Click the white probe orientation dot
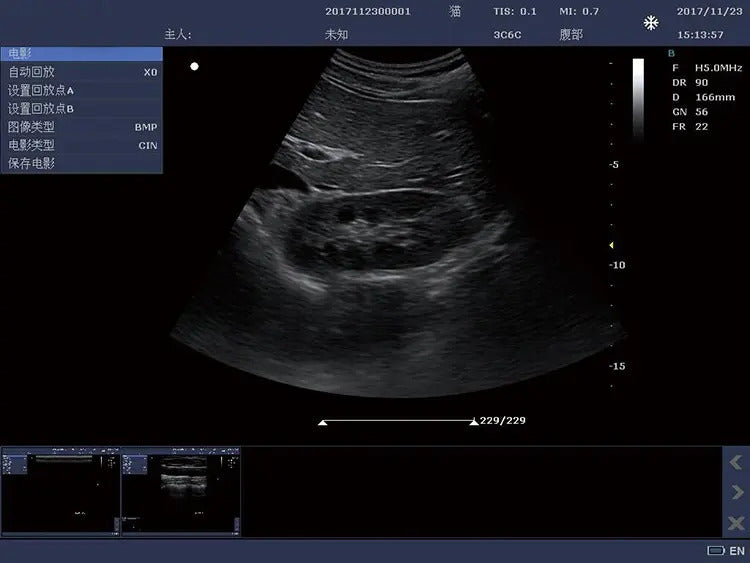 (x=195, y=67)
